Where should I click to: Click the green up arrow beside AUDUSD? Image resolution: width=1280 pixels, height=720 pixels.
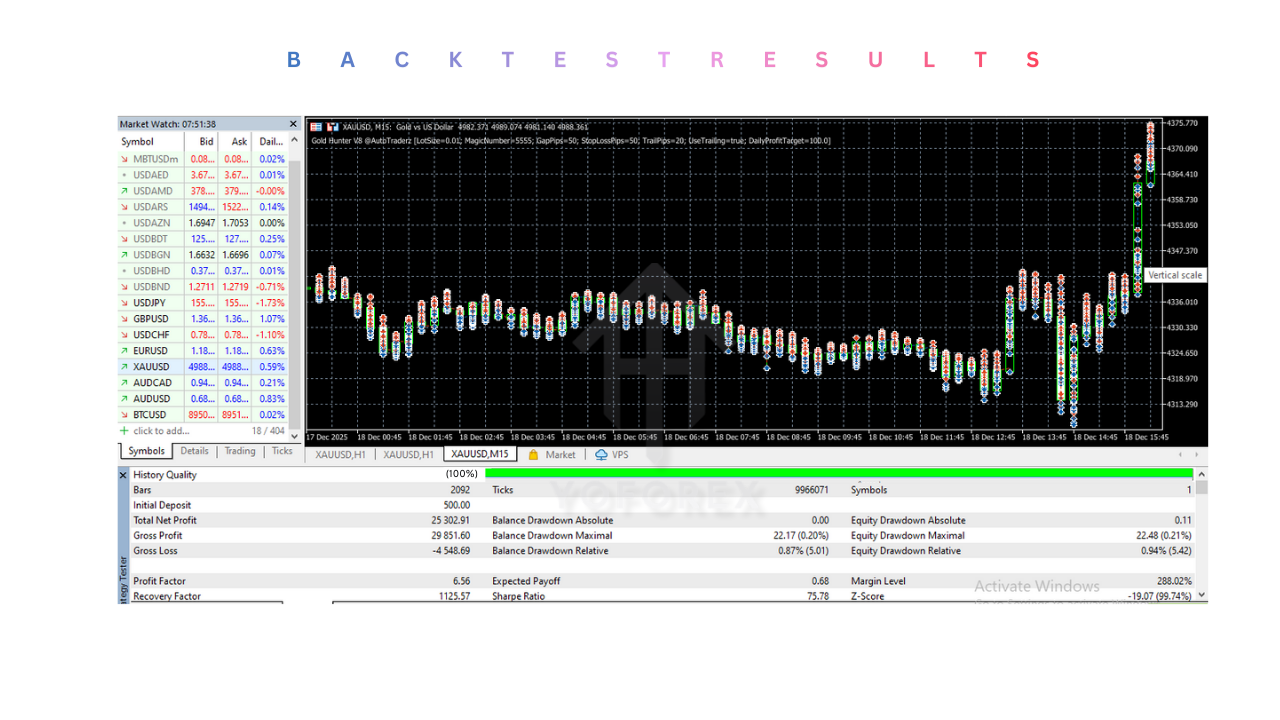click(124, 399)
